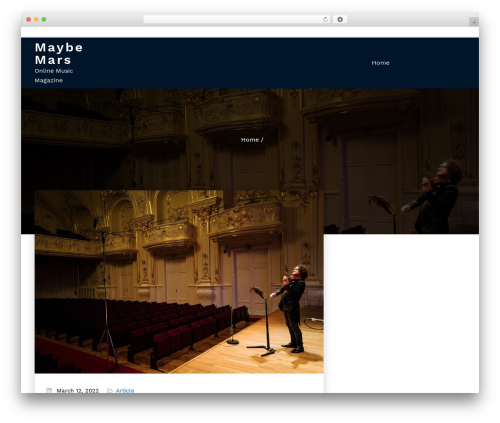Click the folder icon before Article
This screenshot has height=423, width=500.
pyautogui.click(x=110, y=390)
